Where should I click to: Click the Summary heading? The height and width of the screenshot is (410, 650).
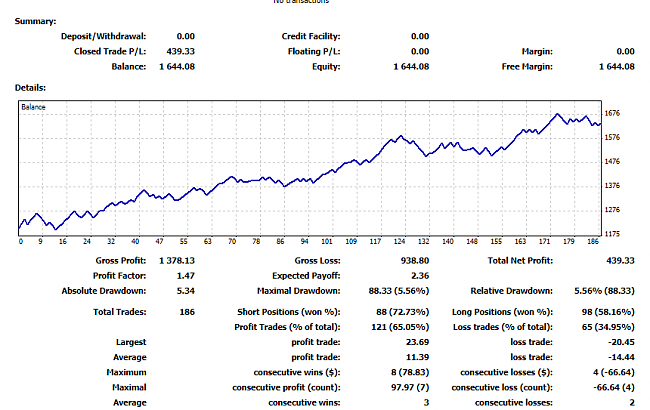click(35, 21)
